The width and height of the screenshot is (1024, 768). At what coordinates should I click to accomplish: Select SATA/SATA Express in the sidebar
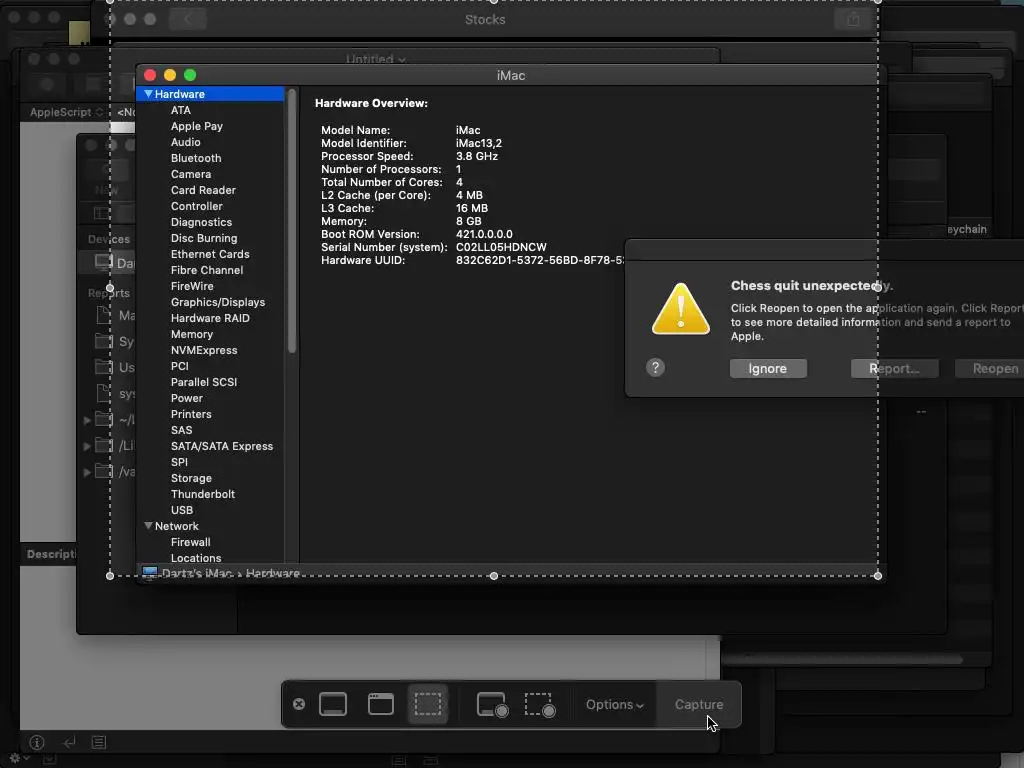pos(221,446)
